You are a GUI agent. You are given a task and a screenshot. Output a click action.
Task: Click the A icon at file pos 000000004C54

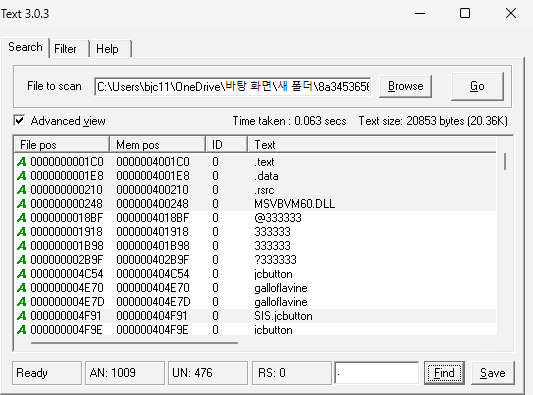pos(22,274)
